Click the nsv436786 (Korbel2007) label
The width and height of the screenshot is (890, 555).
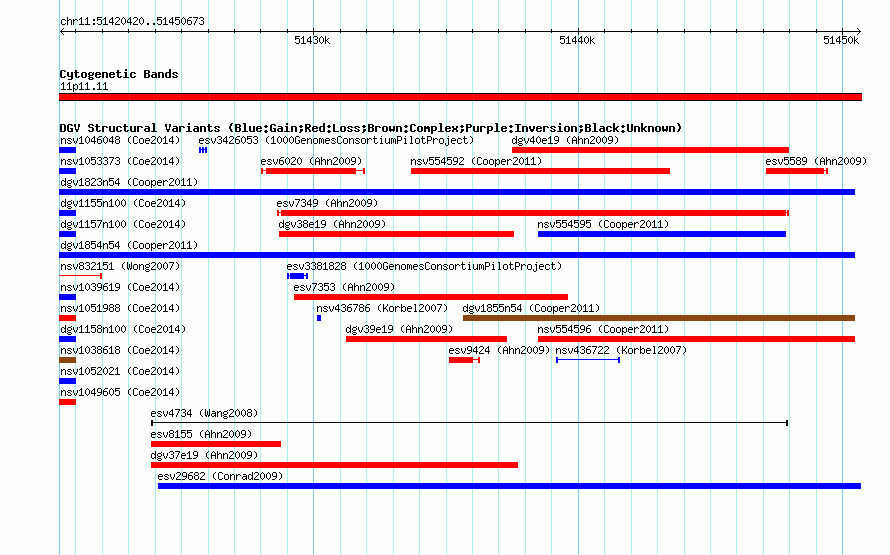click(x=382, y=308)
